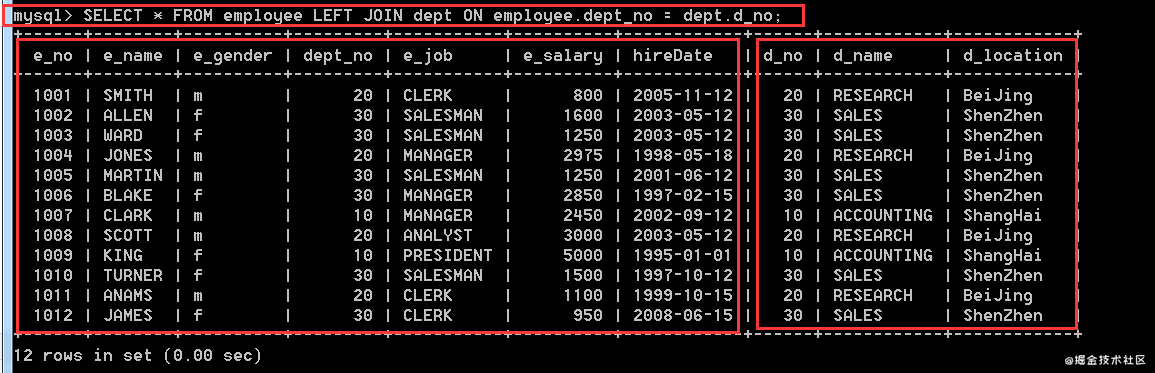Select the e_salary column header
Viewport: 1155px width, 373px height.
[x=563, y=55]
